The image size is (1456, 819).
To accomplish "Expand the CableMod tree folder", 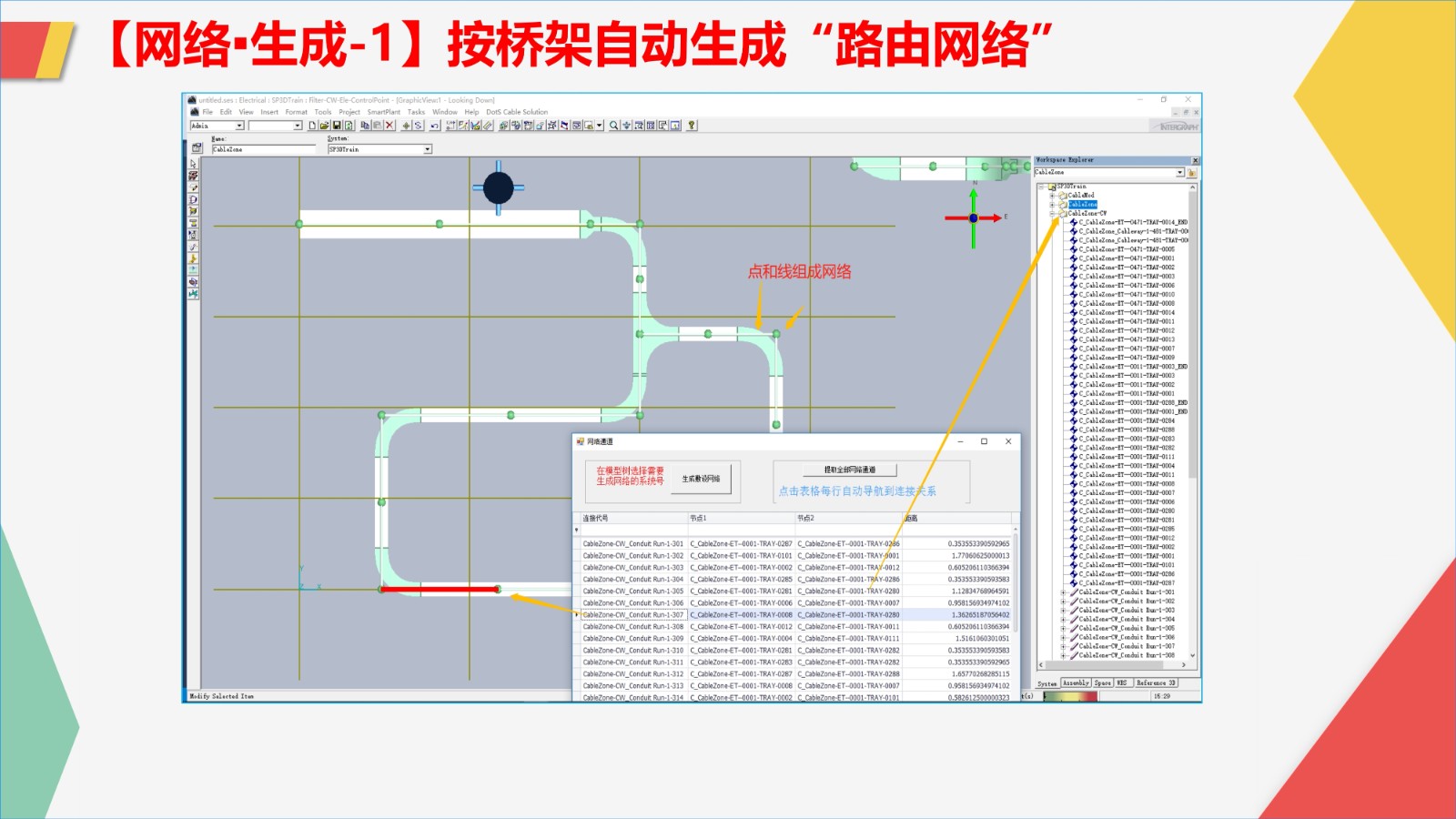I will pos(1053,196).
